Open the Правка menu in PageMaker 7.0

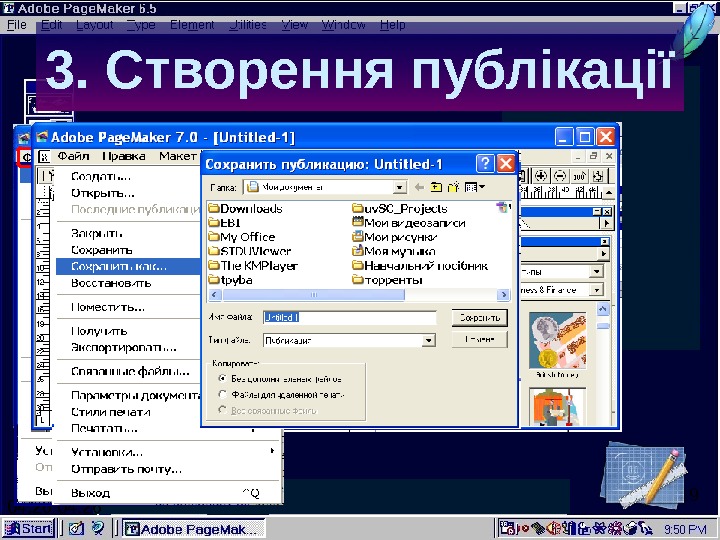point(124,157)
